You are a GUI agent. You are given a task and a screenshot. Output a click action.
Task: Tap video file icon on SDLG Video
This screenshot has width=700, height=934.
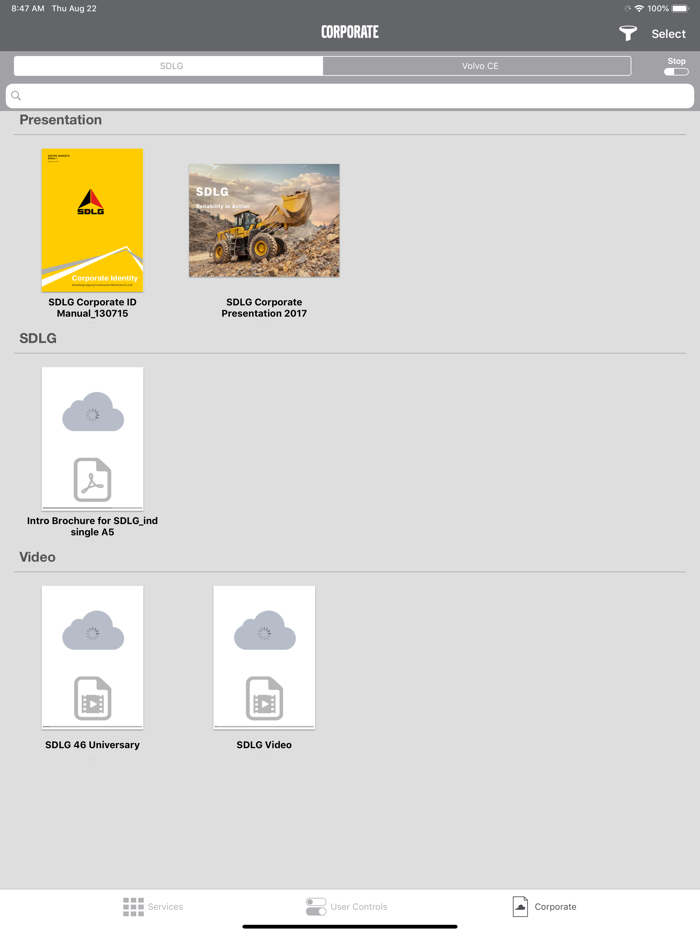point(265,698)
